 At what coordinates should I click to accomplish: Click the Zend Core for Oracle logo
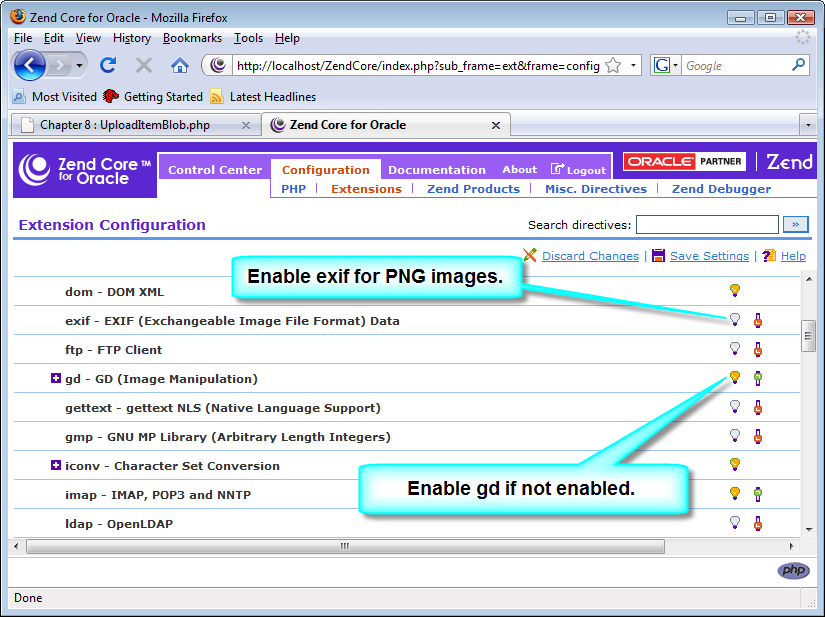point(85,170)
